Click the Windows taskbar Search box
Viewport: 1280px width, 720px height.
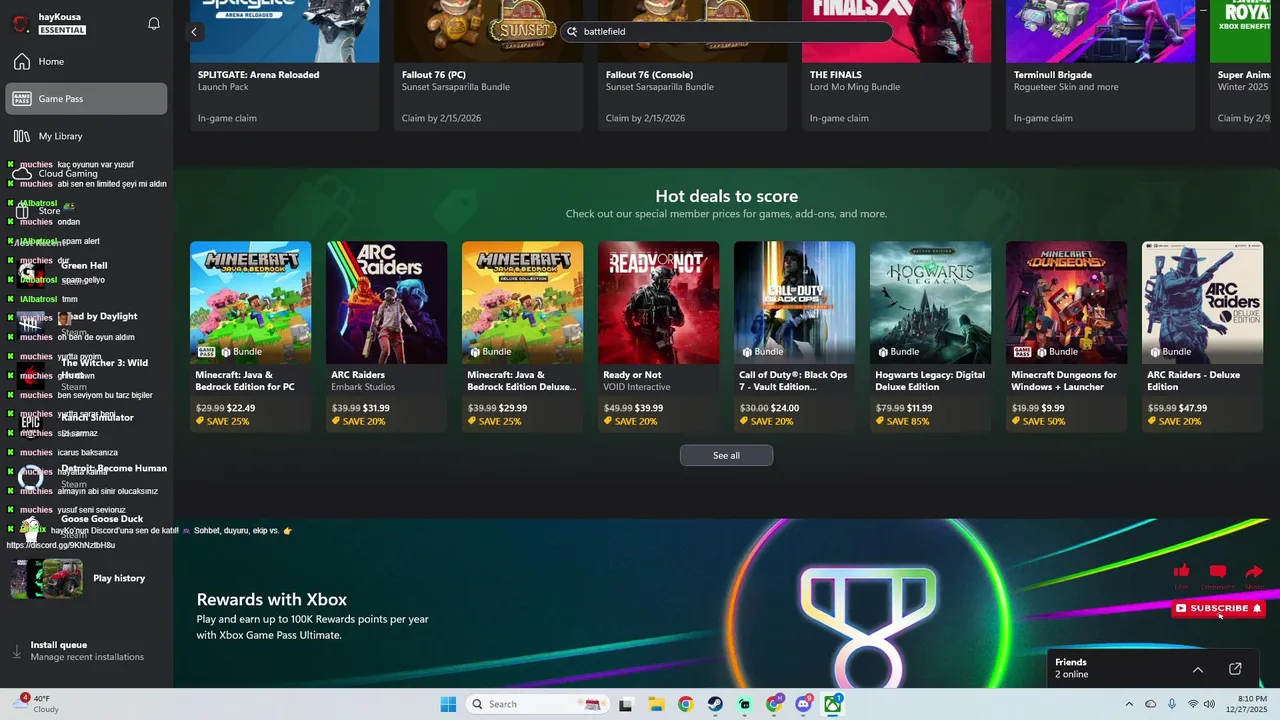(x=537, y=704)
